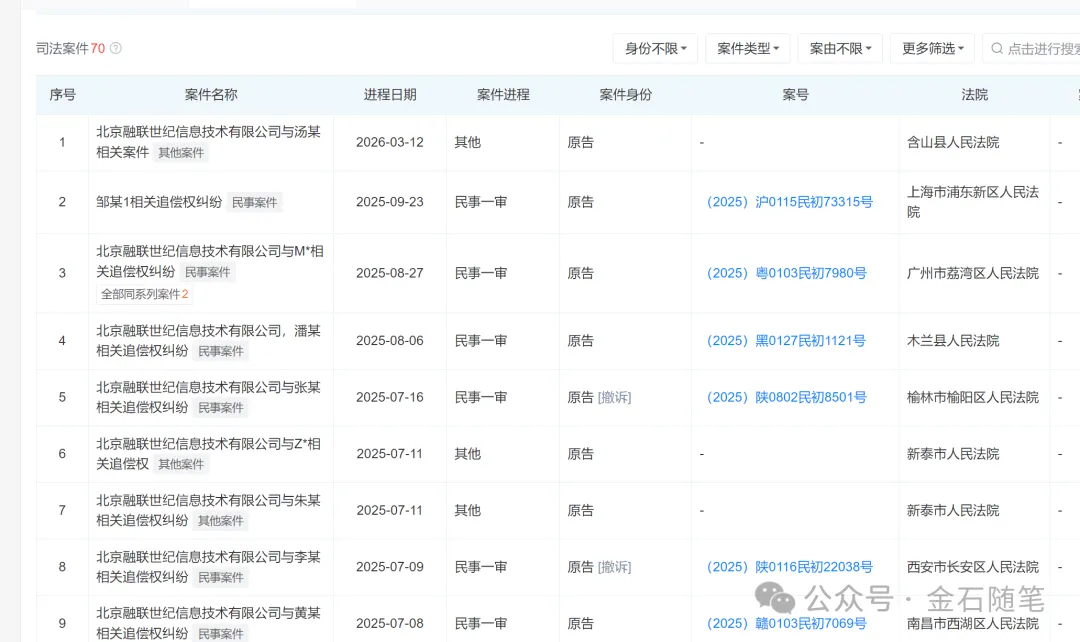Open case number (2025)沪0115民初73315号
This screenshot has height=642, width=1080.
coord(789,202)
